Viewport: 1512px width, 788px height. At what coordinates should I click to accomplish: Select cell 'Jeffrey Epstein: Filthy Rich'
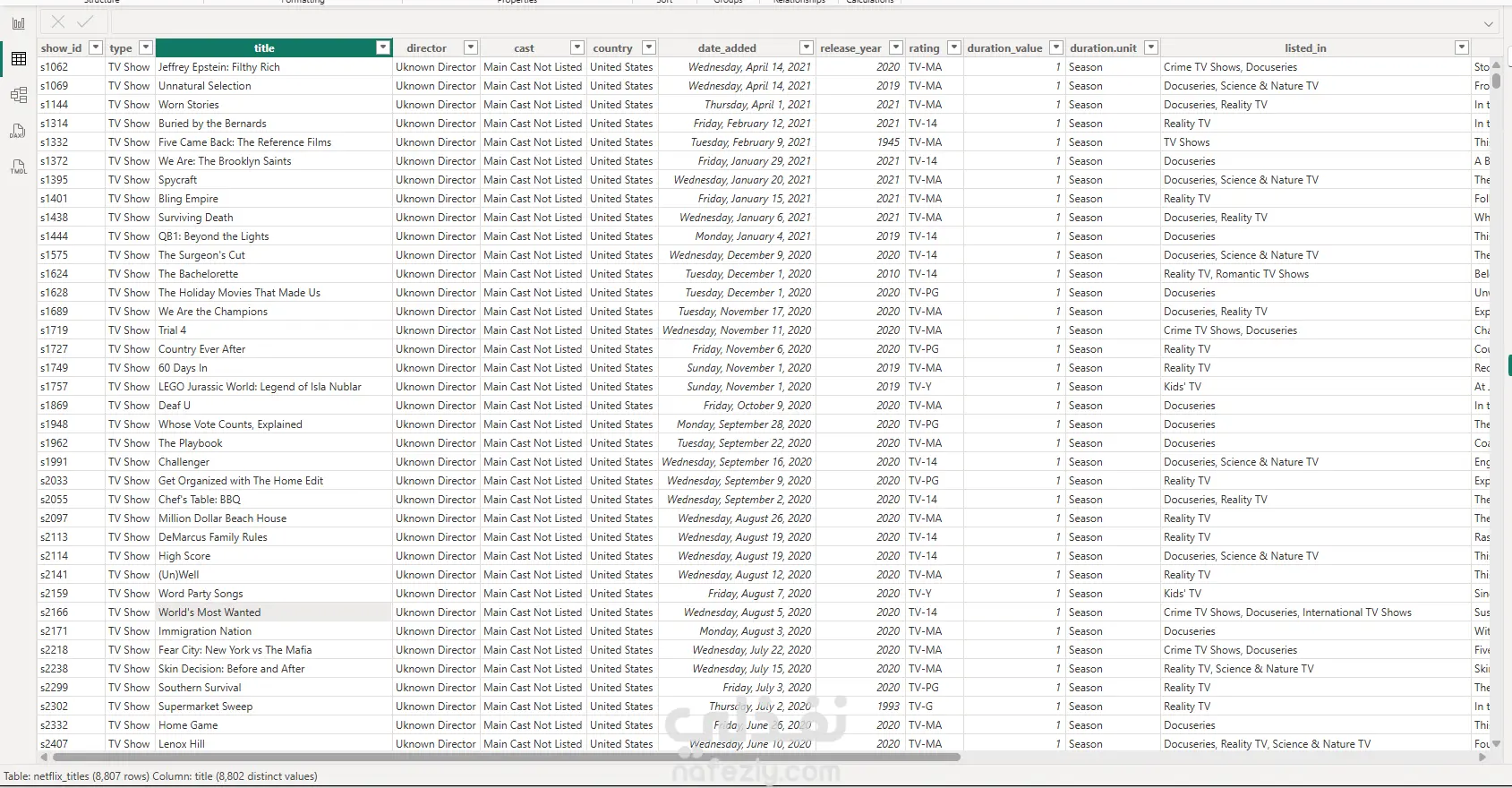point(274,67)
